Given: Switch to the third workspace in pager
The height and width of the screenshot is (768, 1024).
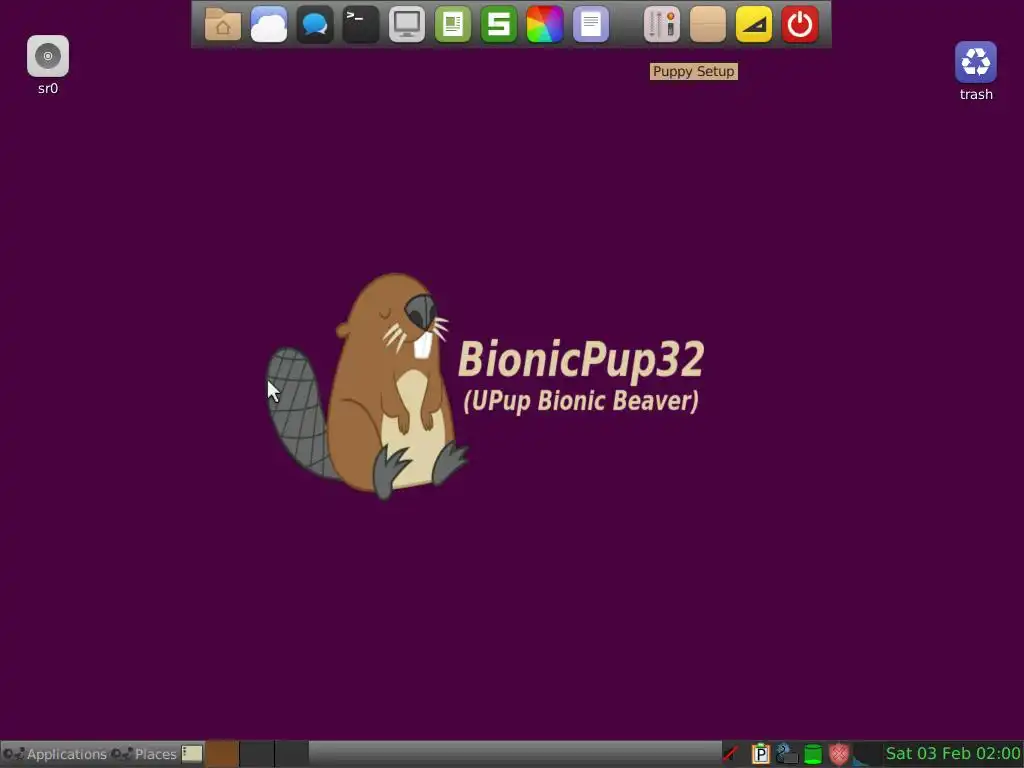Looking at the screenshot, I should (x=291, y=754).
